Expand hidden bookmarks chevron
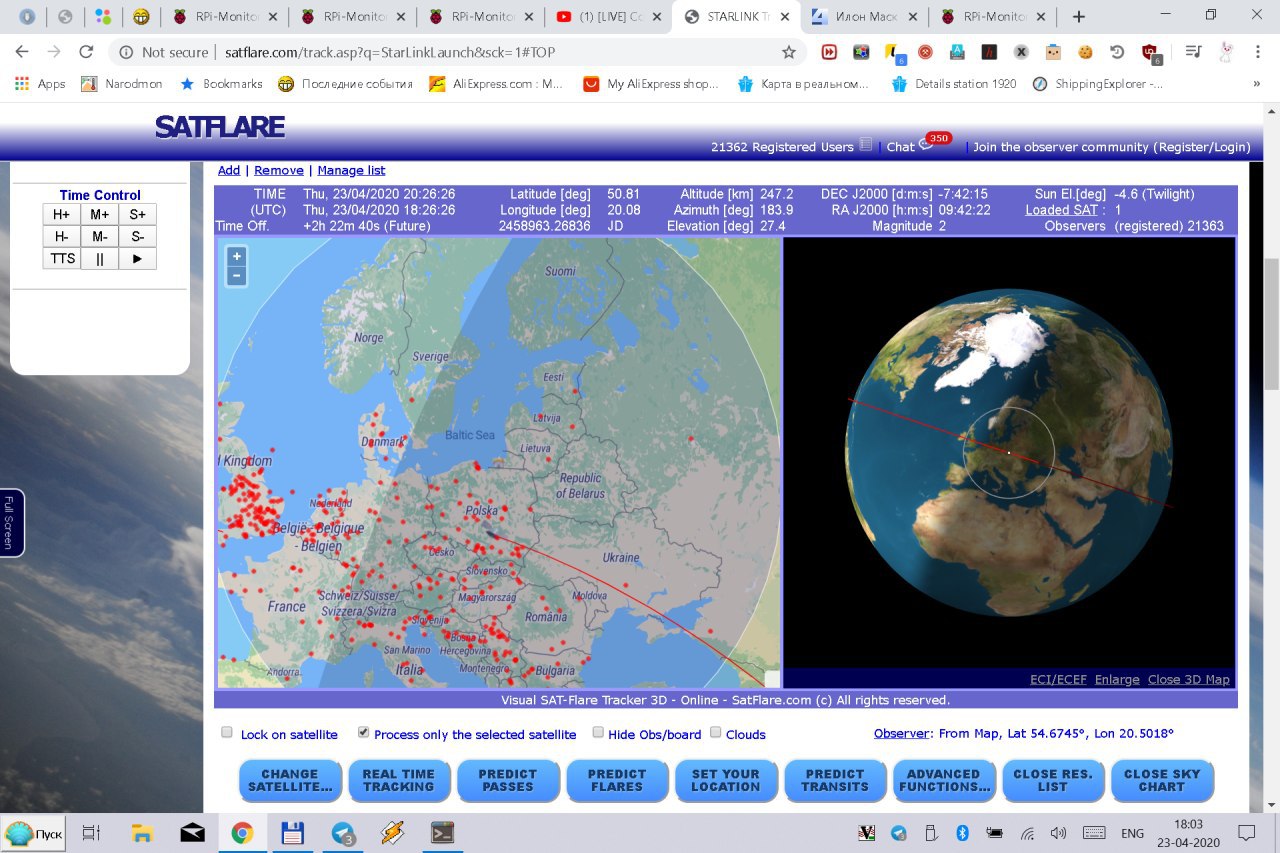This screenshot has width=1280, height=853. (1256, 84)
